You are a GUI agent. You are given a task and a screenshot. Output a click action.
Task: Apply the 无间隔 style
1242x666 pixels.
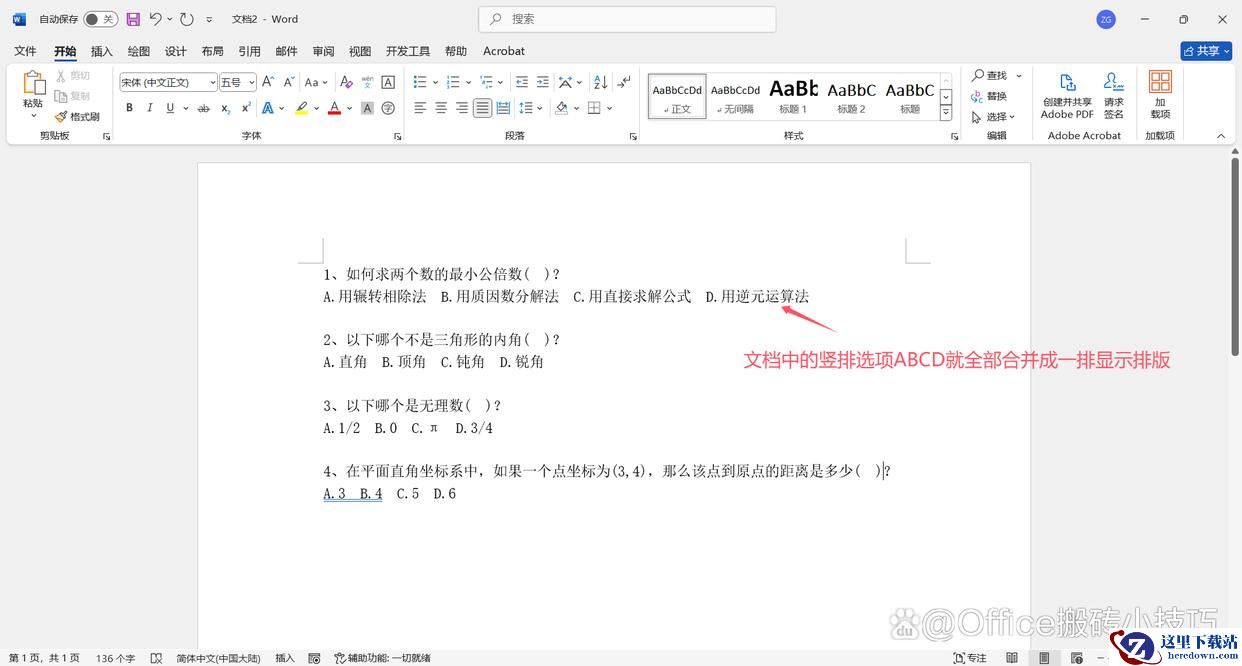click(x=735, y=96)
